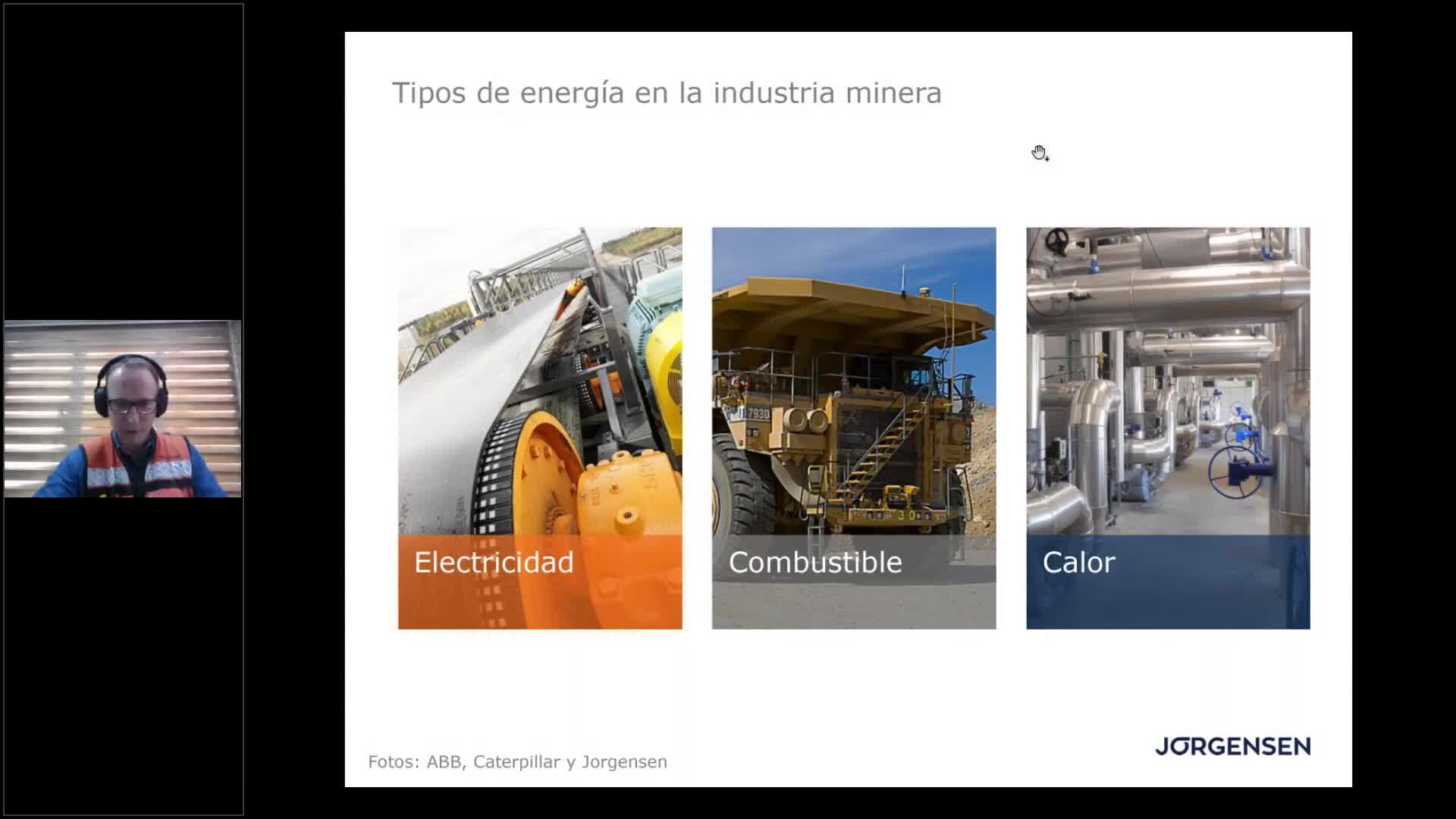Click the 'Combustible' label on gray banner
1456x819 pixels.
pyautogui.click(x=815, y=563)
